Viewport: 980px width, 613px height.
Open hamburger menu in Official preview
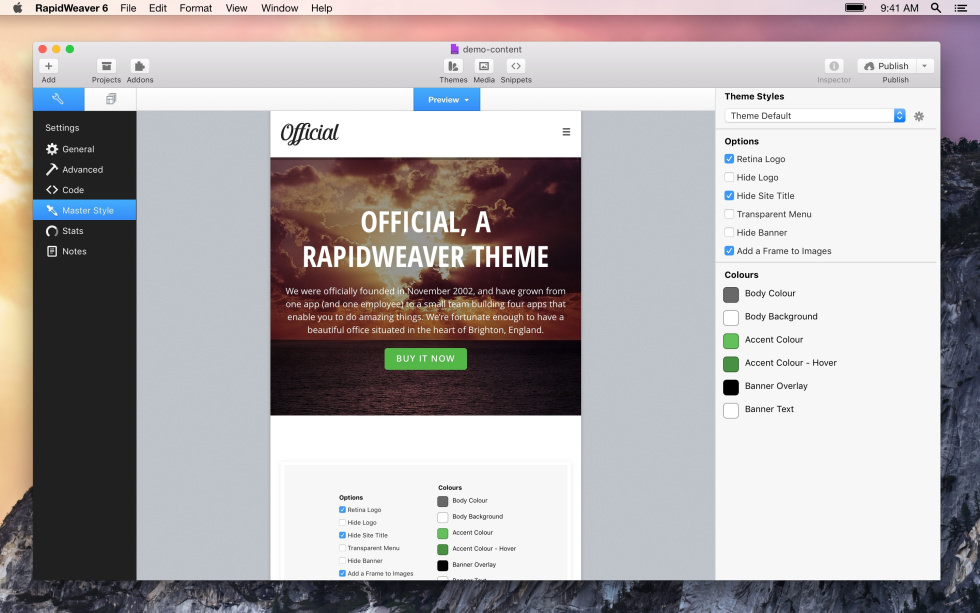tap(566, 132)
